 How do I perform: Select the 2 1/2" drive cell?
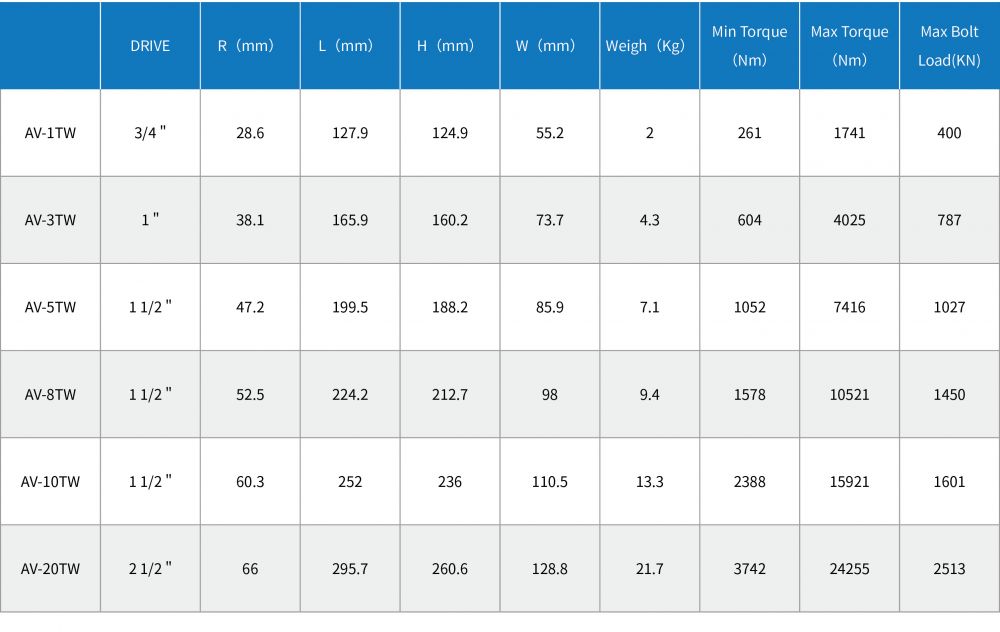point(150,568)
